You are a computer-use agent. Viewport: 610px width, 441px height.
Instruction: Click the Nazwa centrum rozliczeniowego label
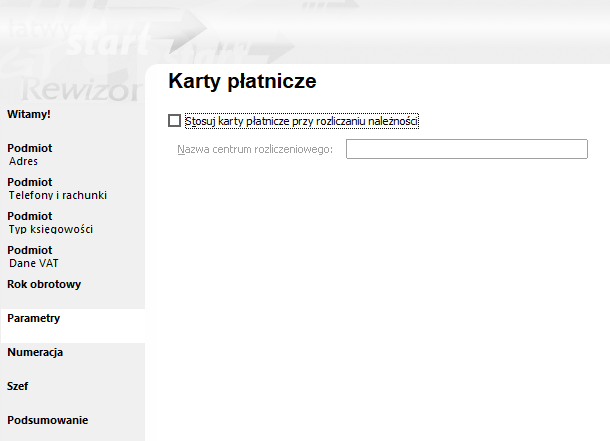(255, 149)
